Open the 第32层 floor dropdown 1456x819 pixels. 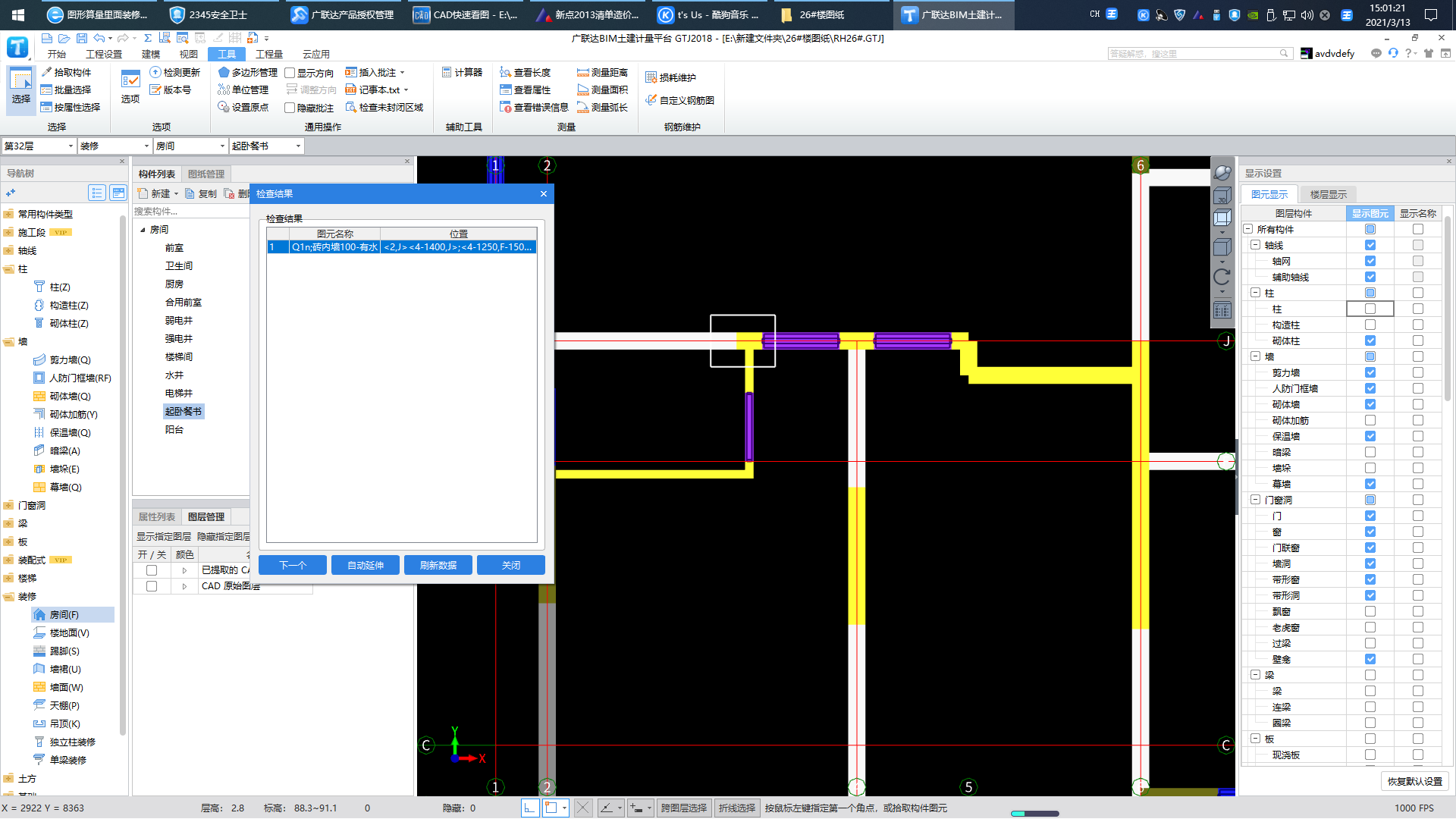click(39, 146)
